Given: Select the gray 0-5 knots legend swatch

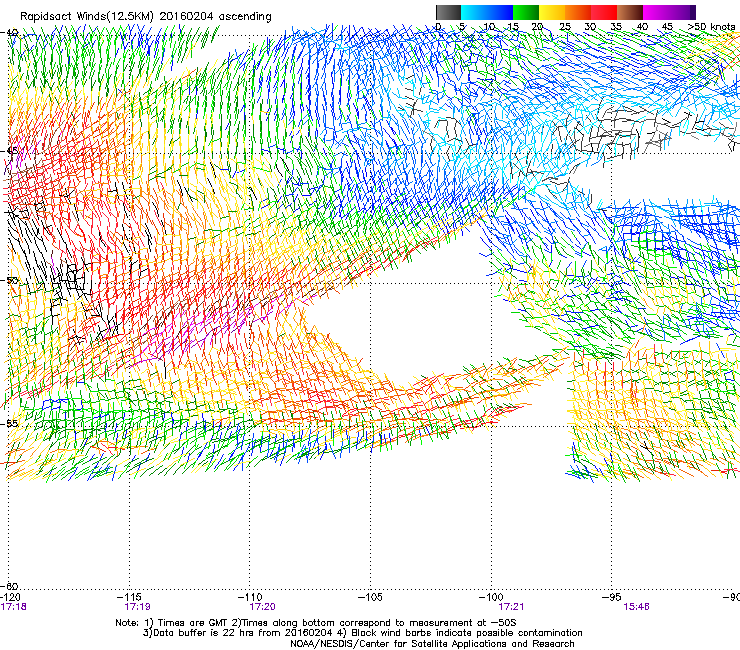Looking at the screenshot, I should coord(448,12).
